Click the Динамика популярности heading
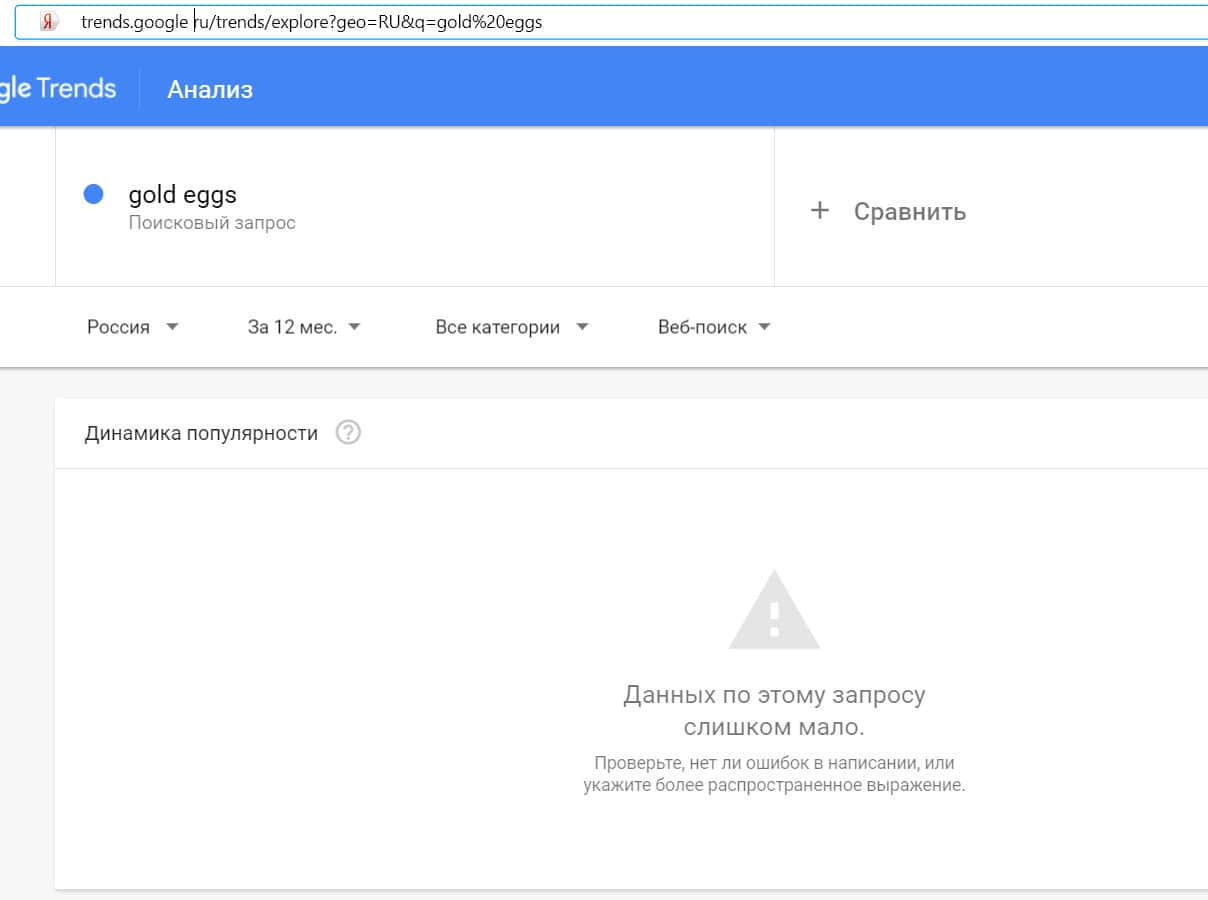This screenshot has width=1208, height=900. (x=201, y=433)
